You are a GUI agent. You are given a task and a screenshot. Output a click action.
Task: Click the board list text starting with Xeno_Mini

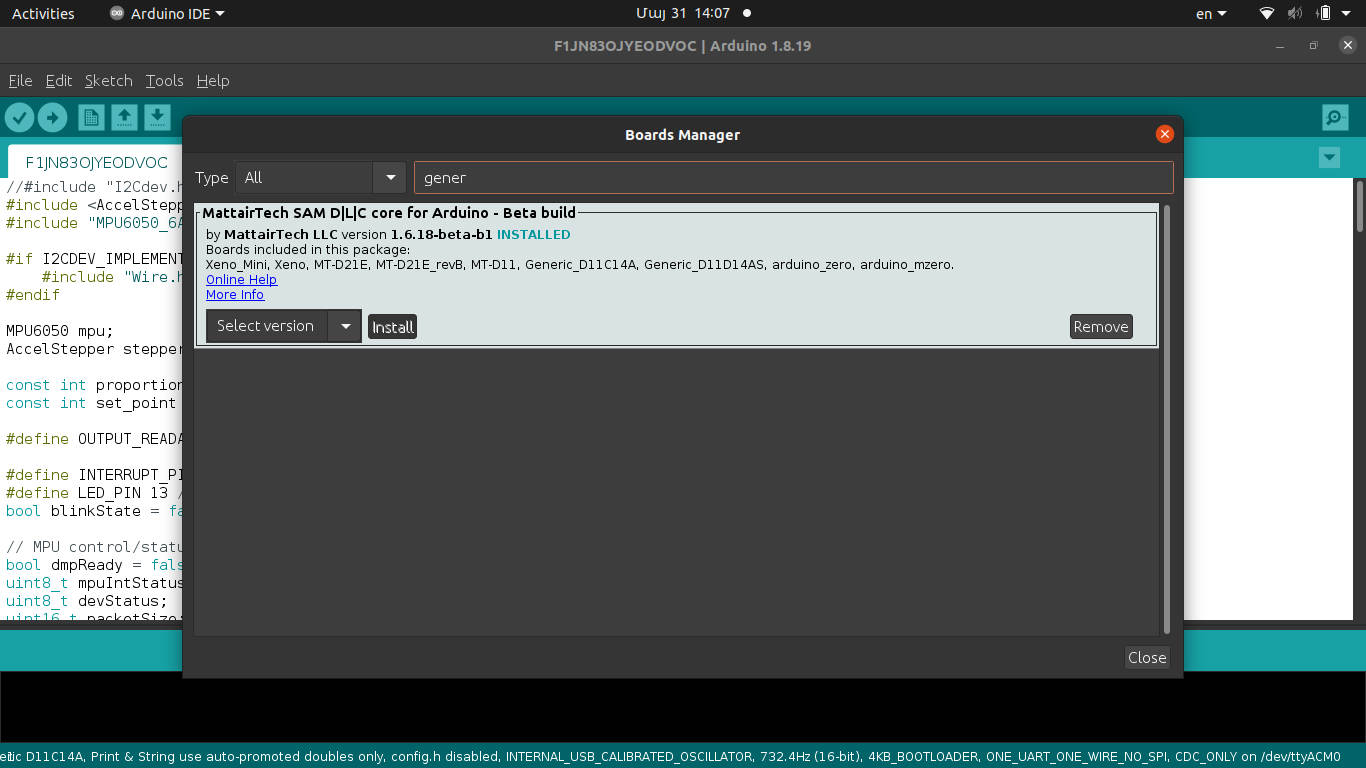(580, 265)
